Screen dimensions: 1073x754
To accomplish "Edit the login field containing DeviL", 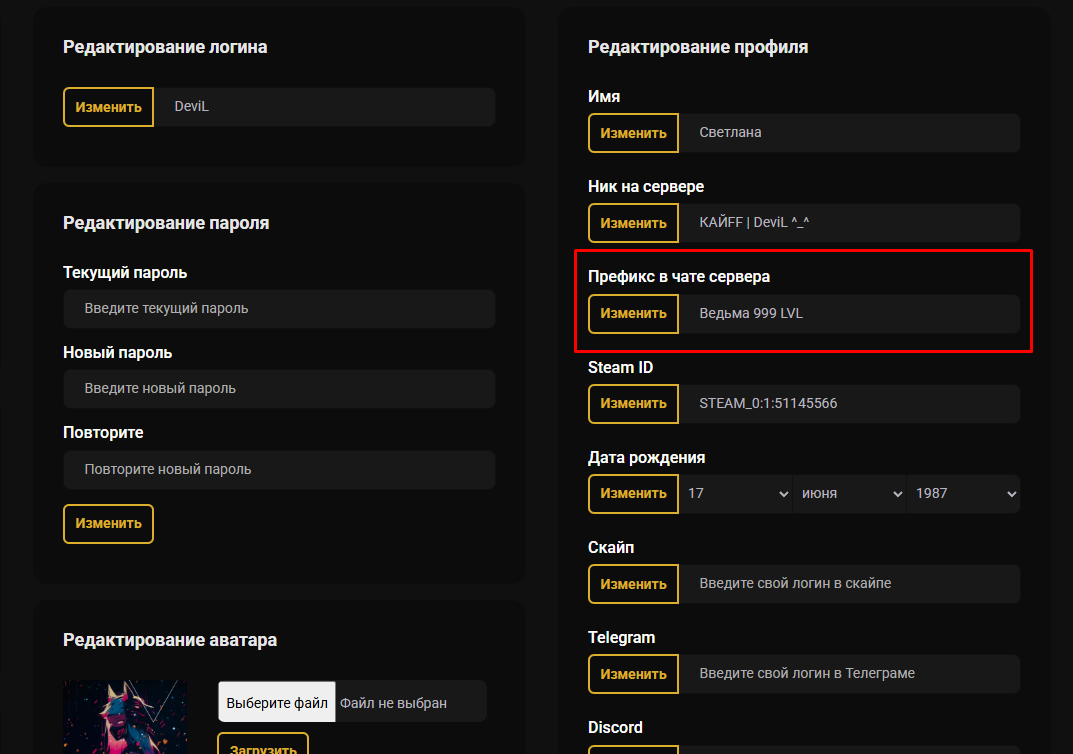I will pyautogui.click(x=324, y=107).
